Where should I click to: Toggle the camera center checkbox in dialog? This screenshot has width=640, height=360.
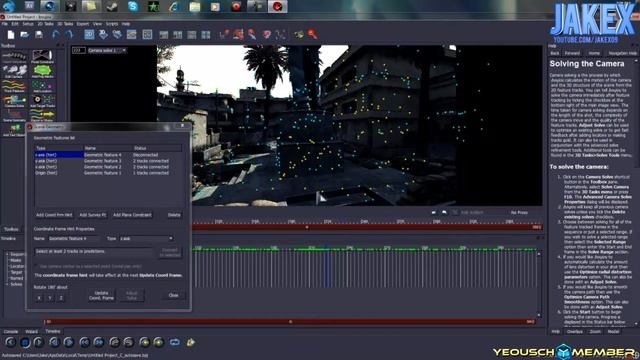tap(37, 266)
